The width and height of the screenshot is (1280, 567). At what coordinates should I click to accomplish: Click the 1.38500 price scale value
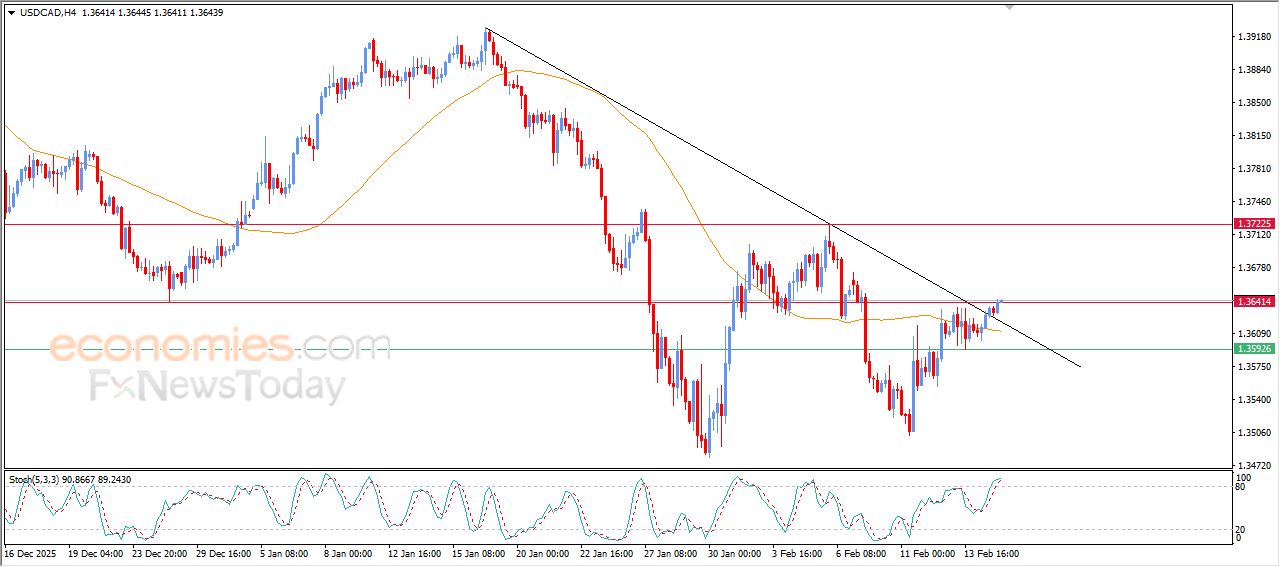tap(1253, 103)
